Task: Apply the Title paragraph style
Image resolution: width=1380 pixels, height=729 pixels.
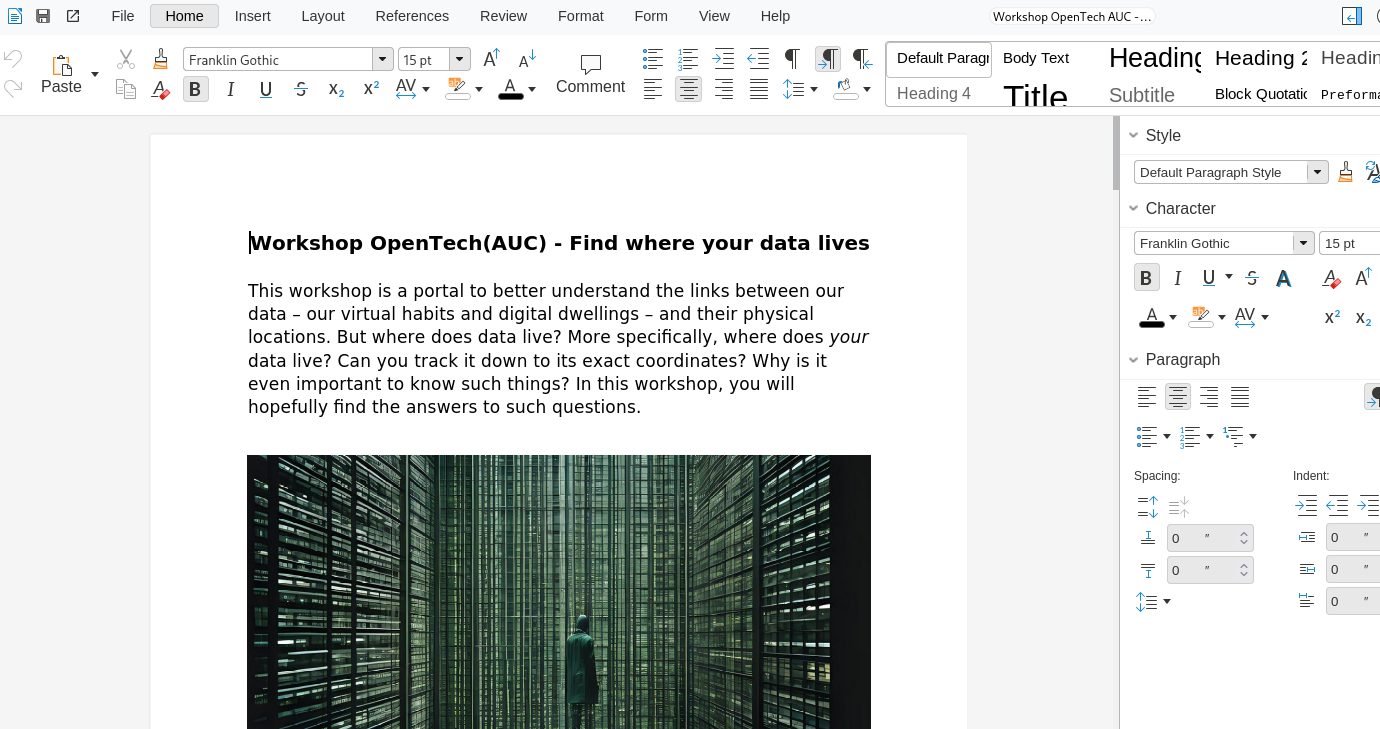Action: point(1035,97)
